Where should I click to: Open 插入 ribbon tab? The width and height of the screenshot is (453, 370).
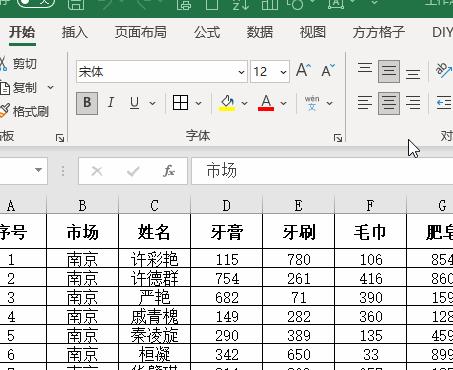click(x=75, y=33)
